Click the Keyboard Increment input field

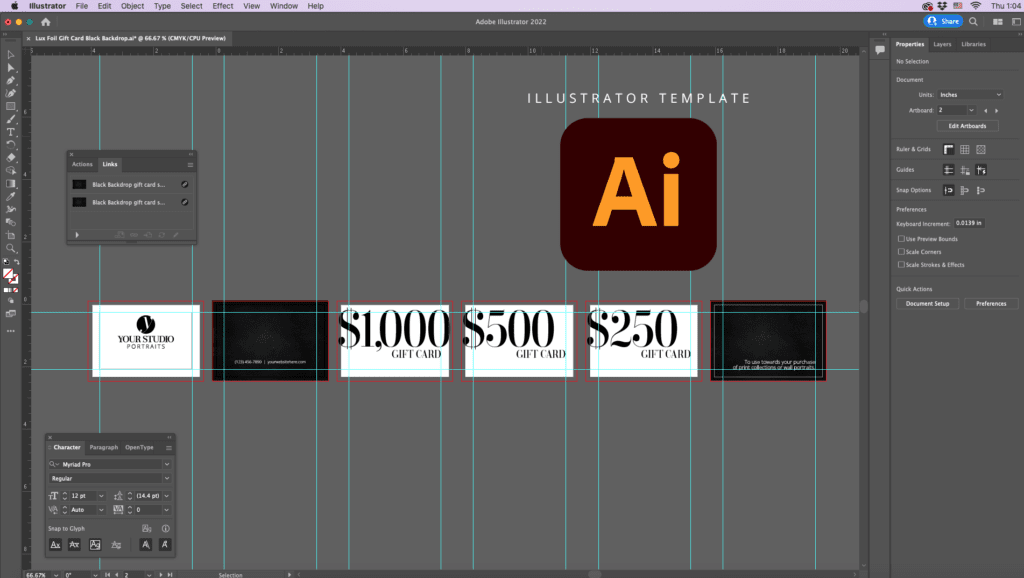967,222
